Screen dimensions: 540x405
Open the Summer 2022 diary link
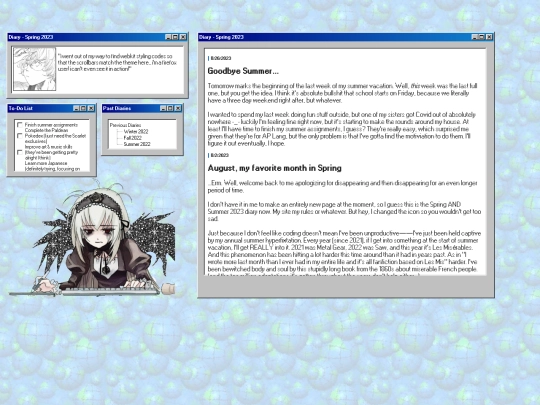point(137,144)
